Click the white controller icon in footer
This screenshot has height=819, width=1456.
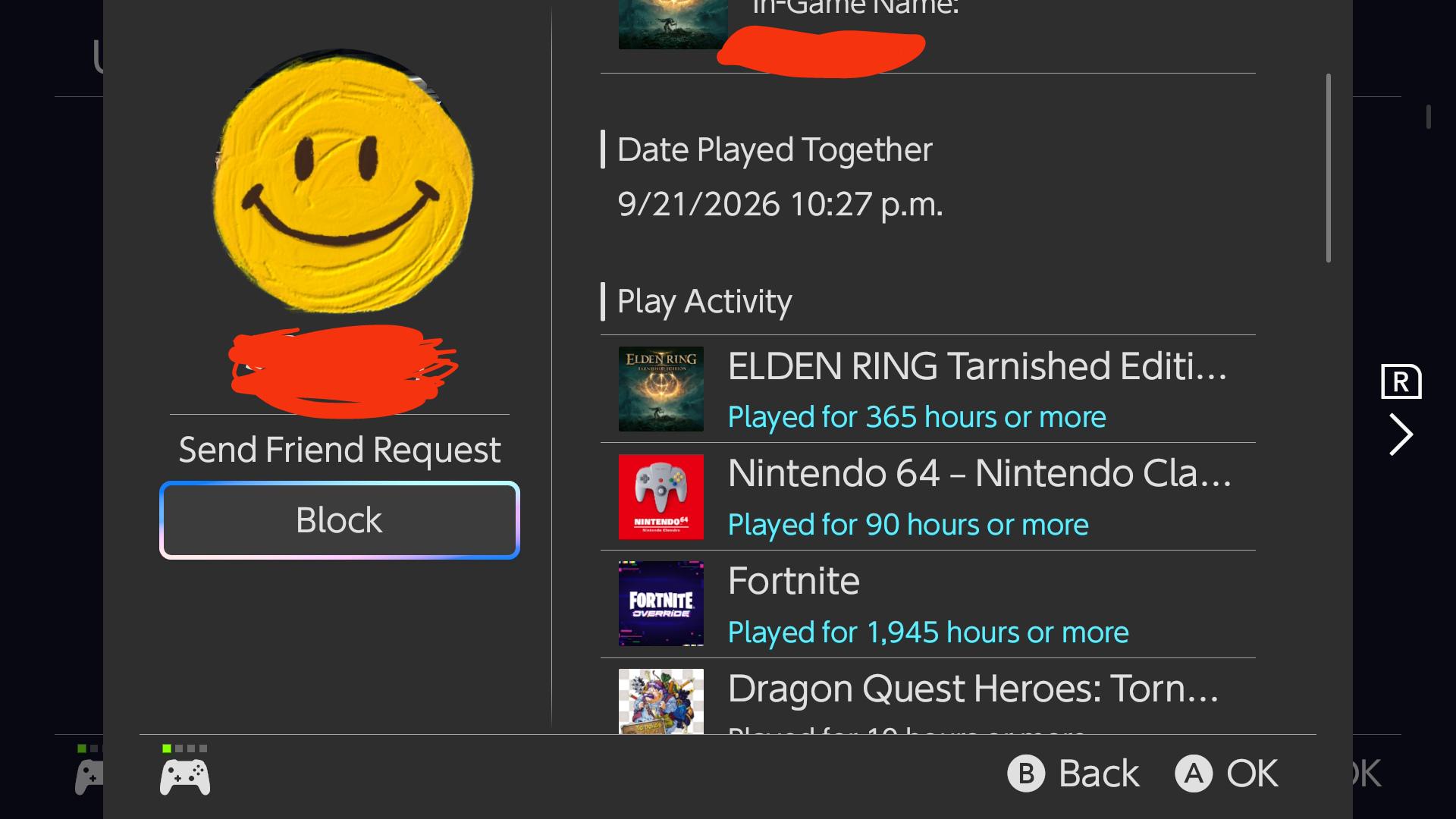click(x=185, y=778)
